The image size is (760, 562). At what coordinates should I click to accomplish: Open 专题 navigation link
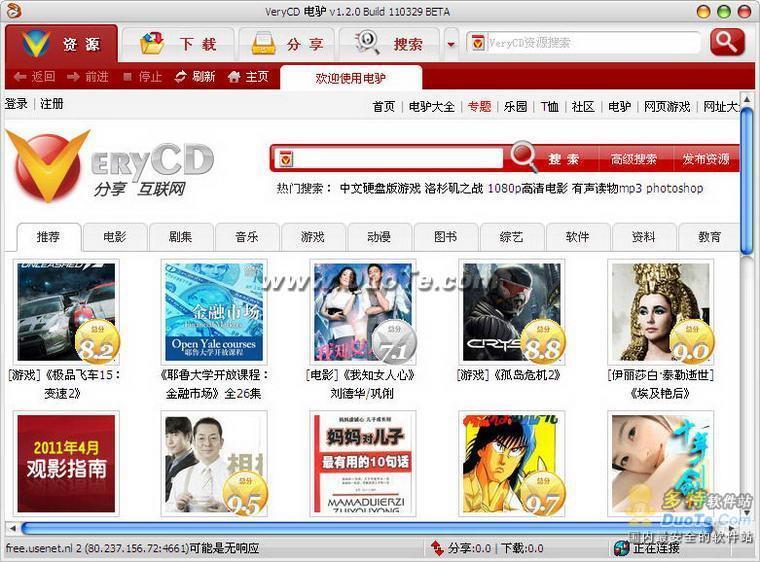tap(479, 106)
